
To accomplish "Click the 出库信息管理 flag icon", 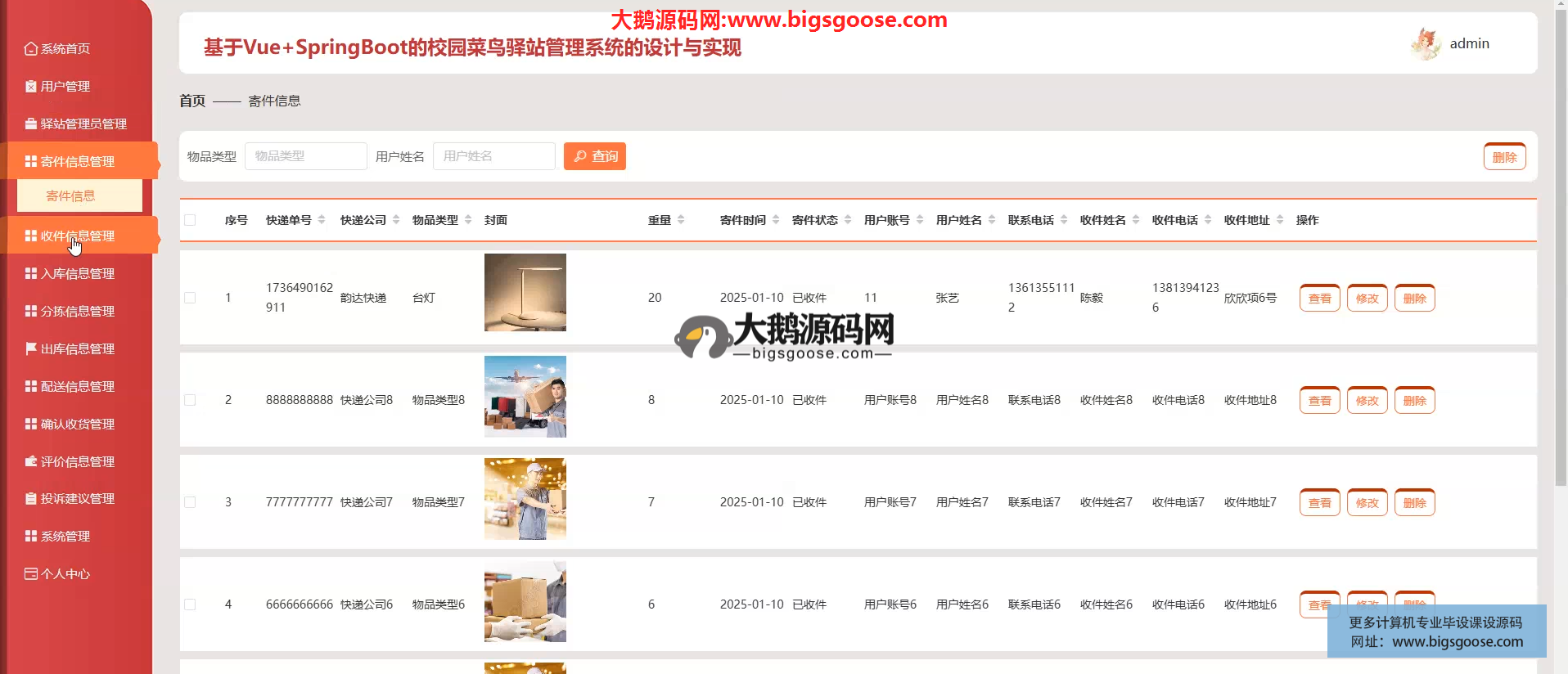I will click(x=30, y=348).
